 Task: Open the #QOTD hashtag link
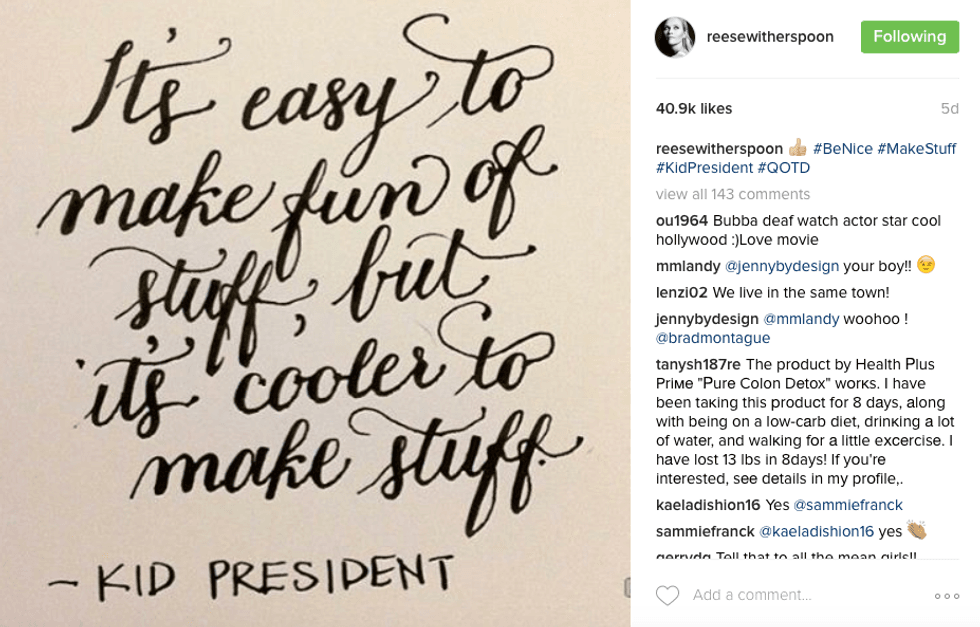[783, 168]
